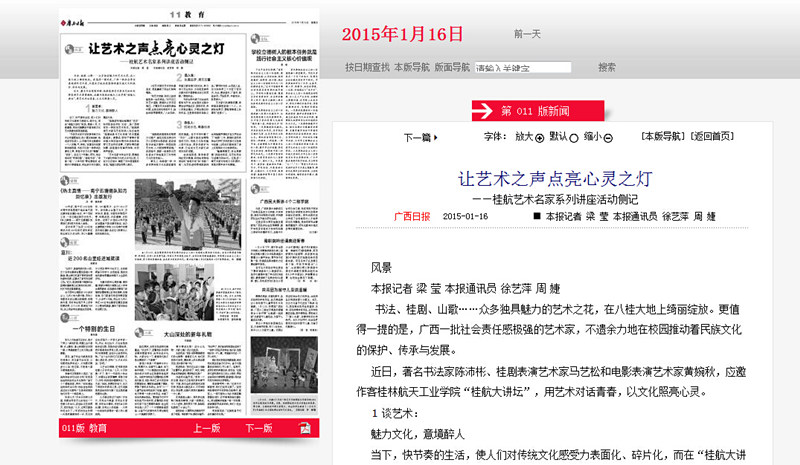Click the default font size circle icon
The height and width of the screenshot is (465, 800).
coord(574,137)
